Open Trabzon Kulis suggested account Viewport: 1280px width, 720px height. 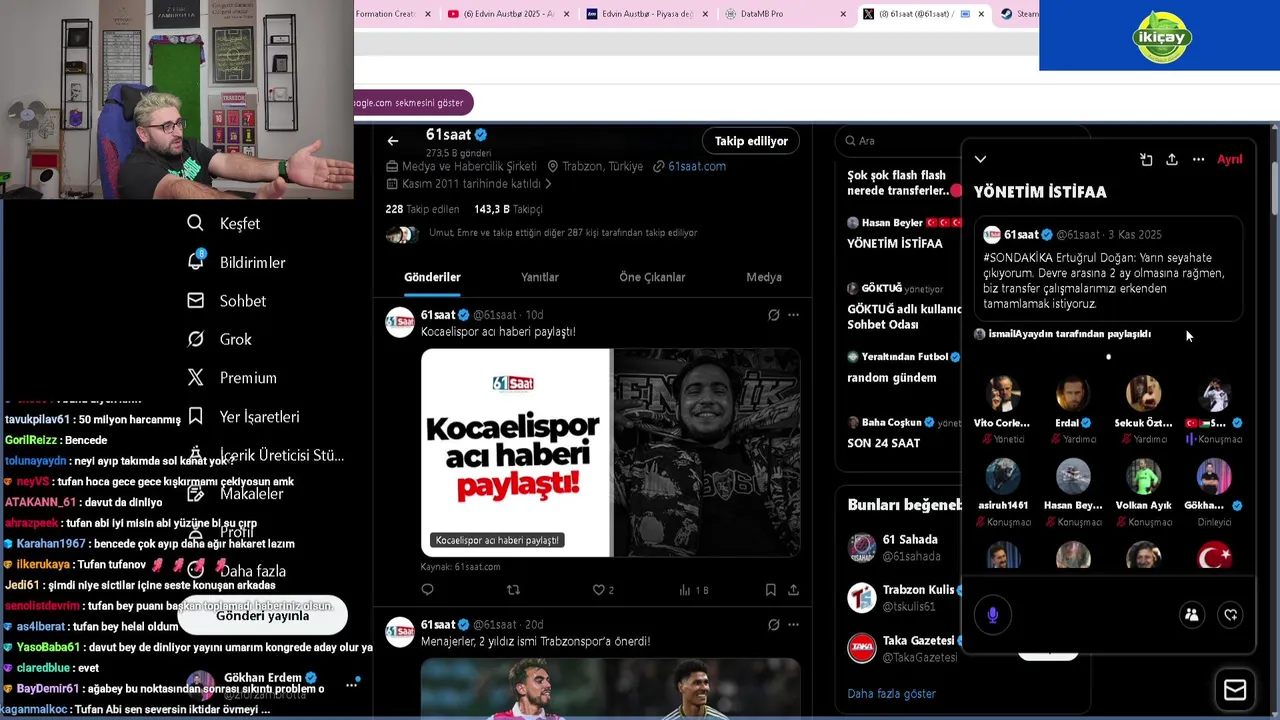pos(905,597)
